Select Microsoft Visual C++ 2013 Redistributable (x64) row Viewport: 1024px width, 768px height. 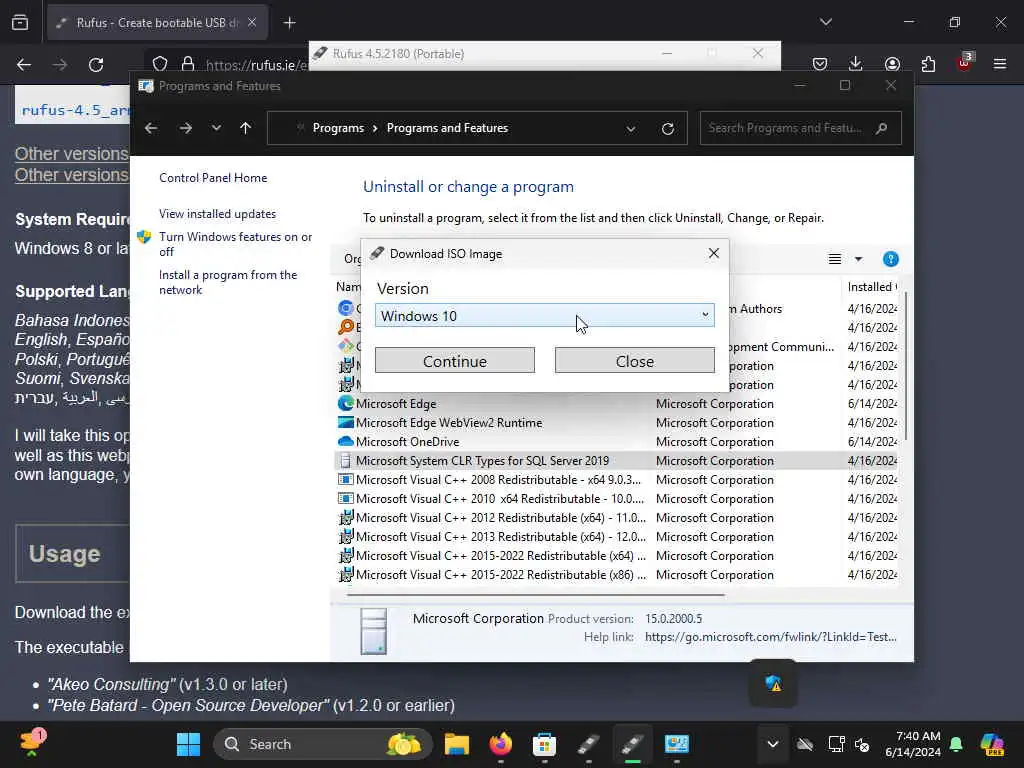pos(616,536)
